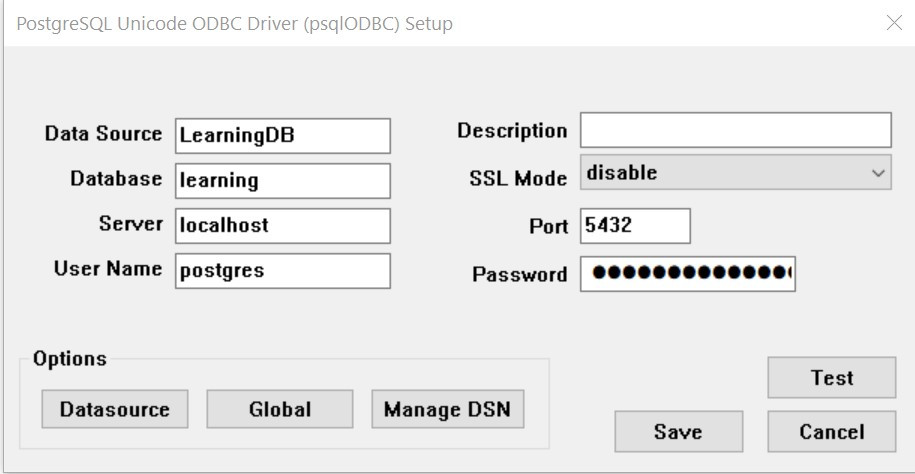Click the 'Description' label text
This screenshot has width=915, height=474.
[x=512, y=131]
